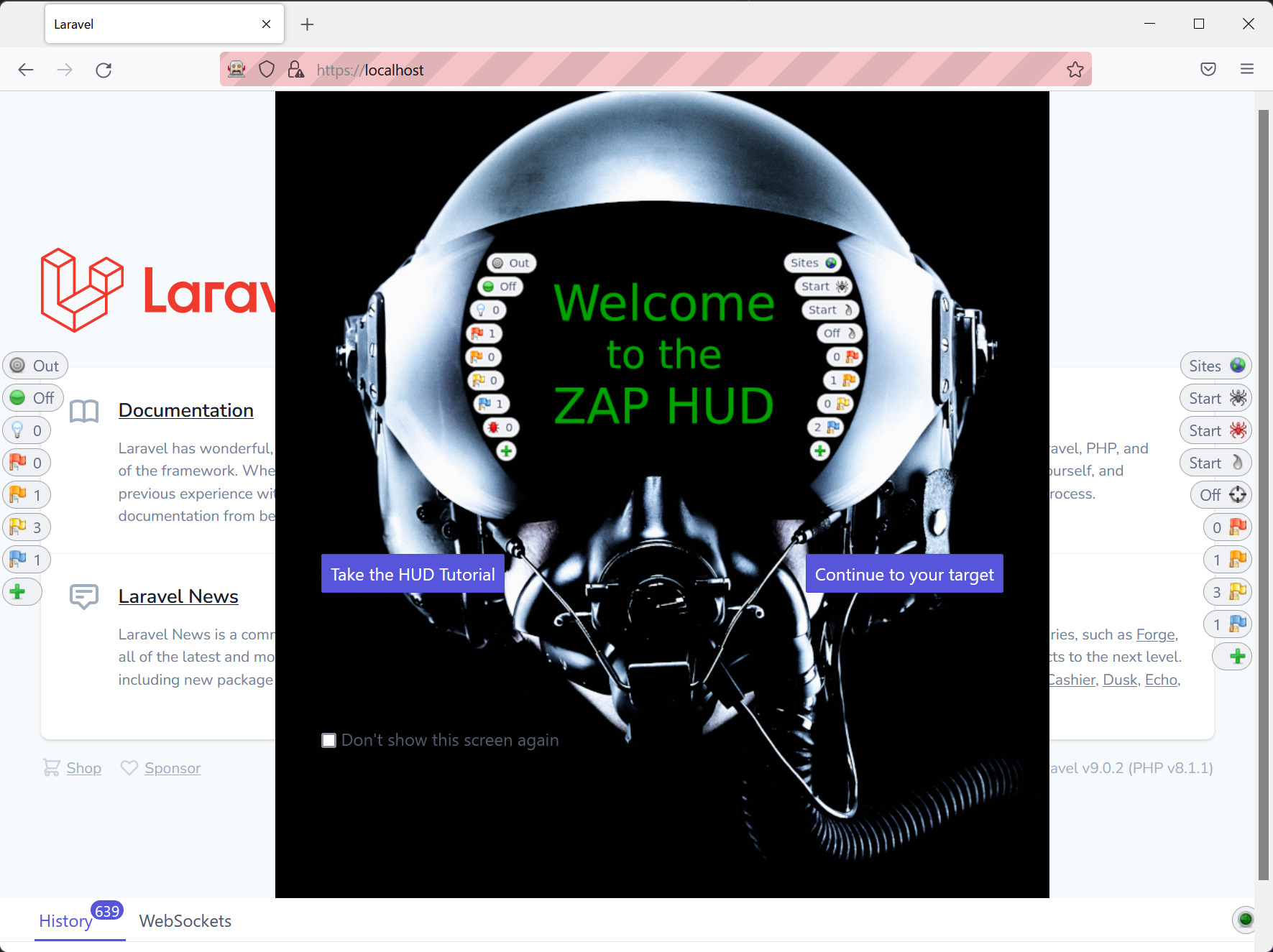Click the green HUD indicator in the bottom bar

coord(1246,919)
